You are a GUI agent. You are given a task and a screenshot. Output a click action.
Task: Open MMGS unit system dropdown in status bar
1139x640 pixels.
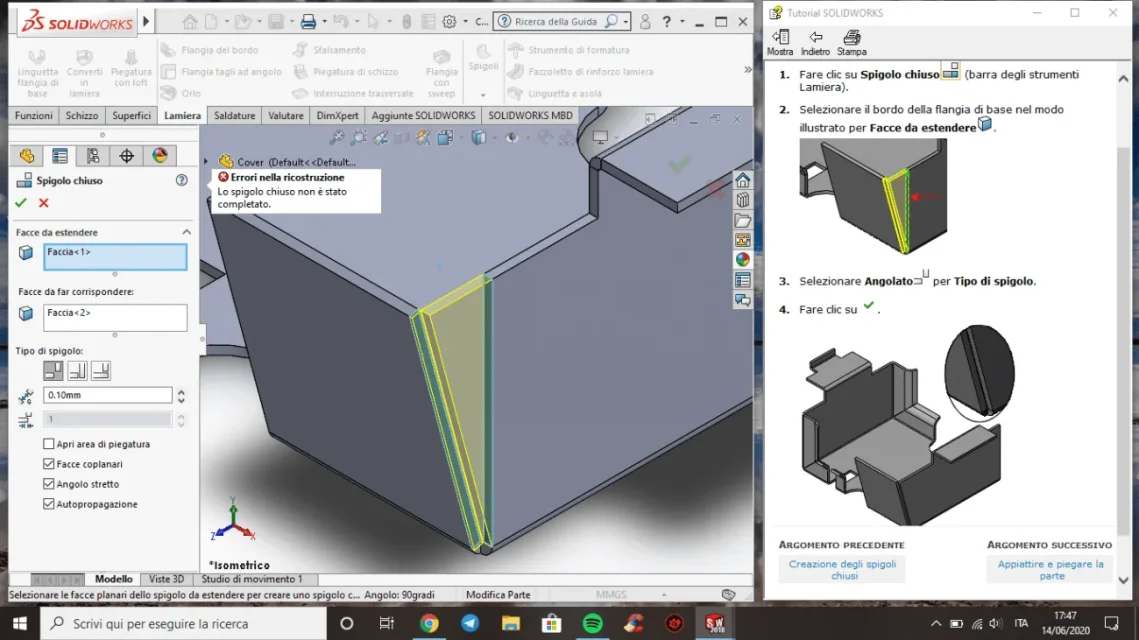664,595
